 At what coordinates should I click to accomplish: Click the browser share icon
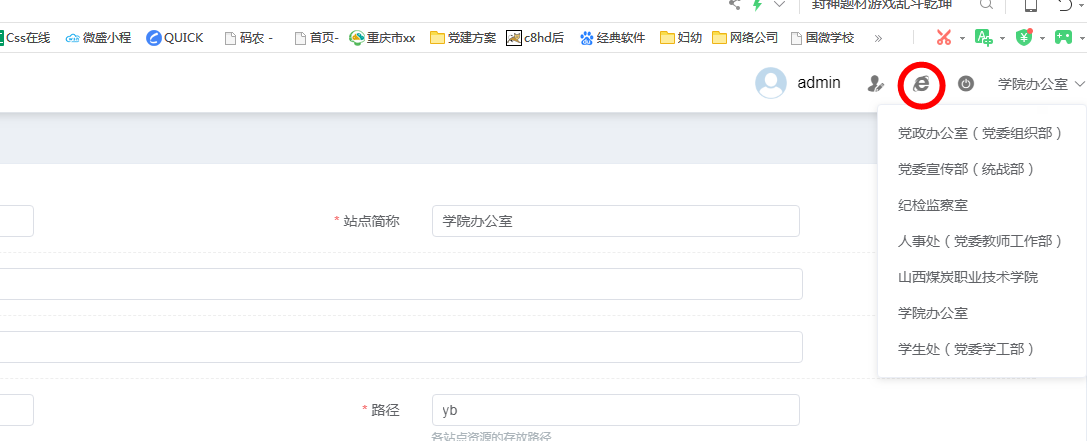click(x=736, y=5)
